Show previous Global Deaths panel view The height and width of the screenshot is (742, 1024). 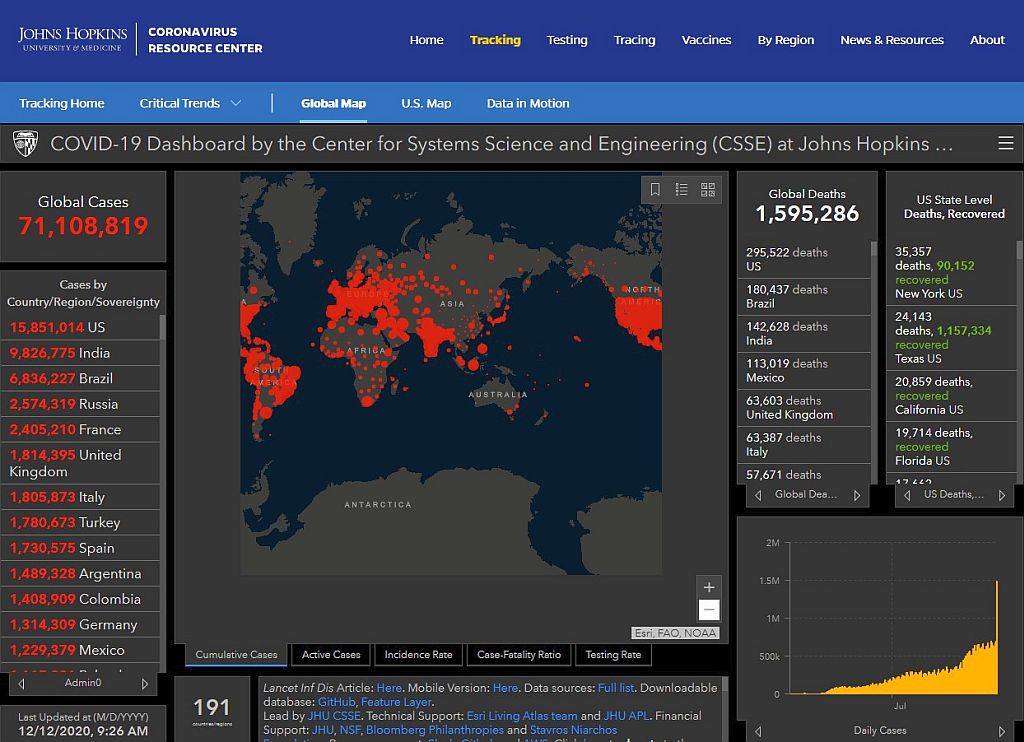click(x=758, y=495)
